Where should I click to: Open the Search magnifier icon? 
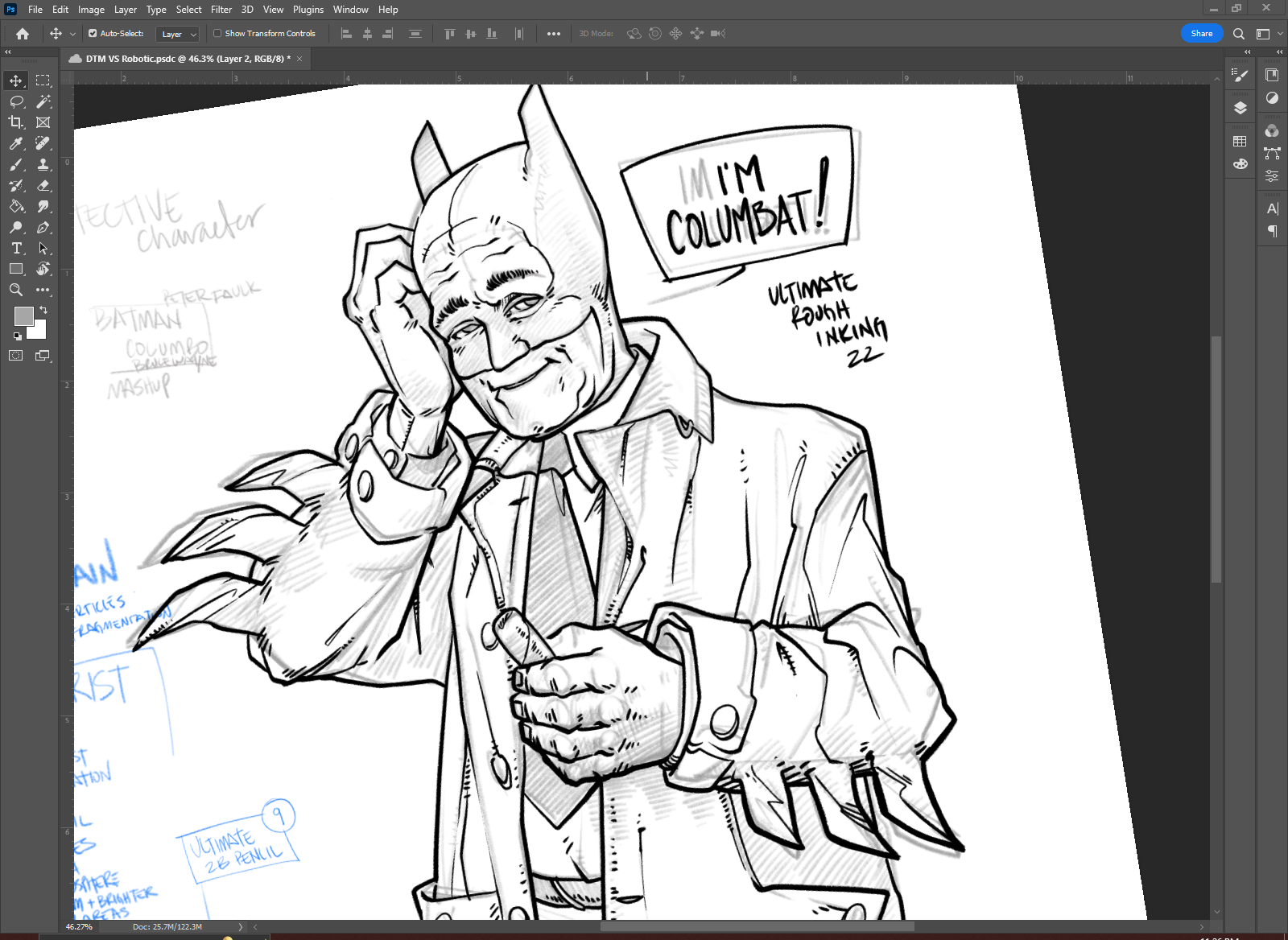pyautogui.click(x=1239, y=34)
